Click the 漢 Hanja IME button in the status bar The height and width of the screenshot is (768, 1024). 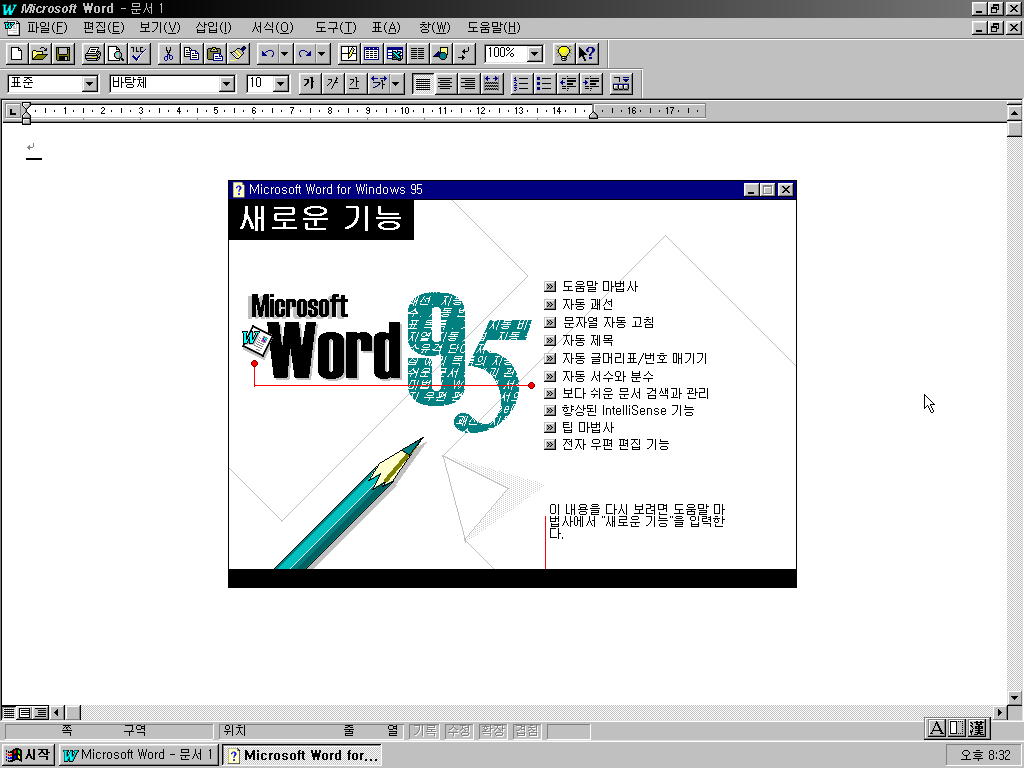point(978,728)
